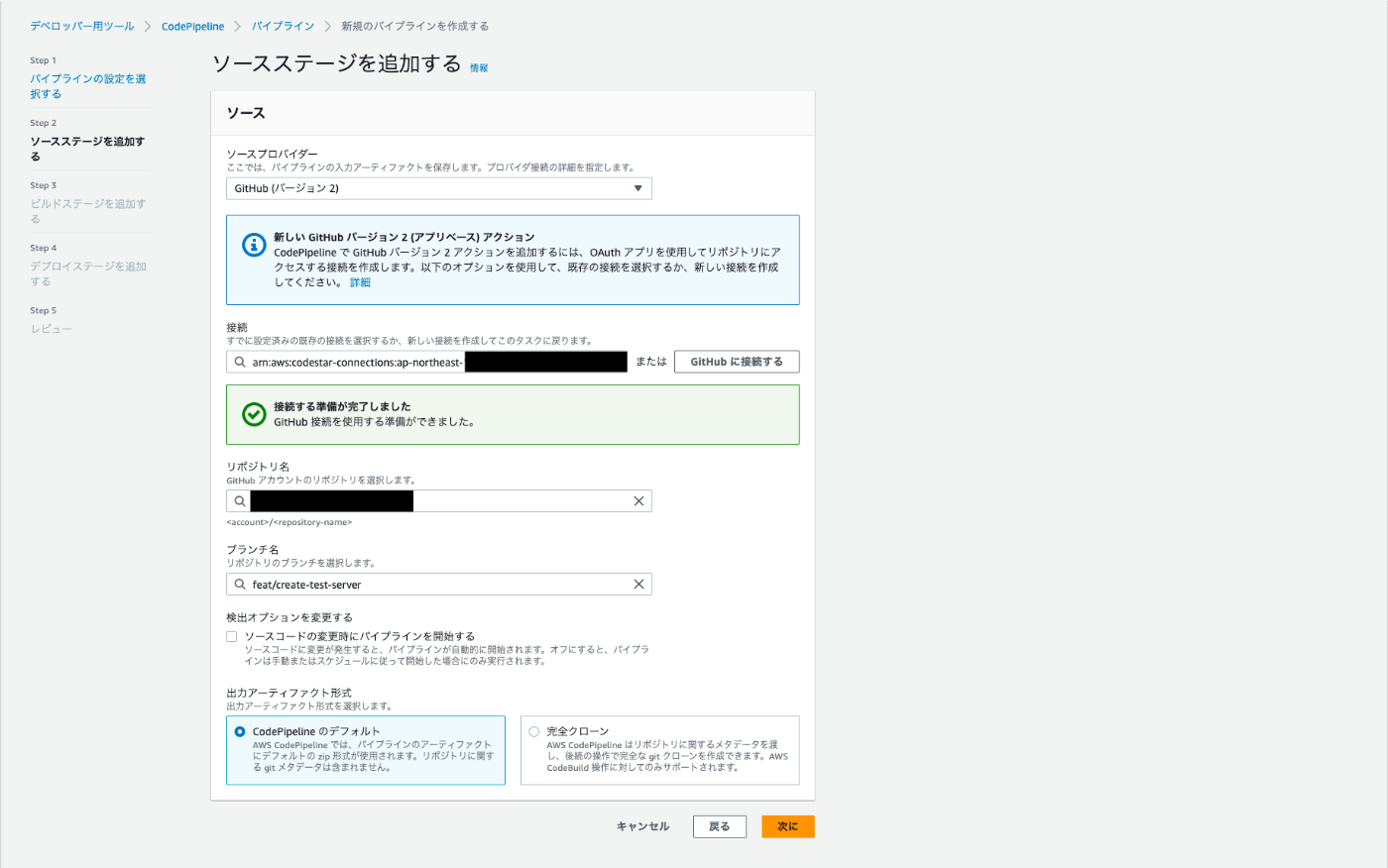Clear the ブランチ名 field with the X icon
This screenshot has width=1388, height=868.
[638, 585]
